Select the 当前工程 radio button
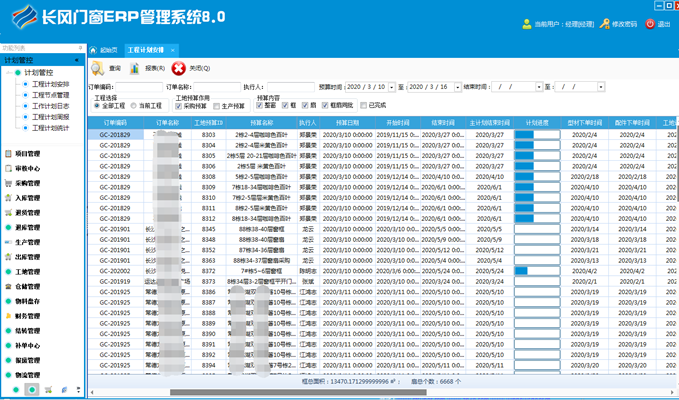This screenshot has height=400, width=679. pos(133,105)
